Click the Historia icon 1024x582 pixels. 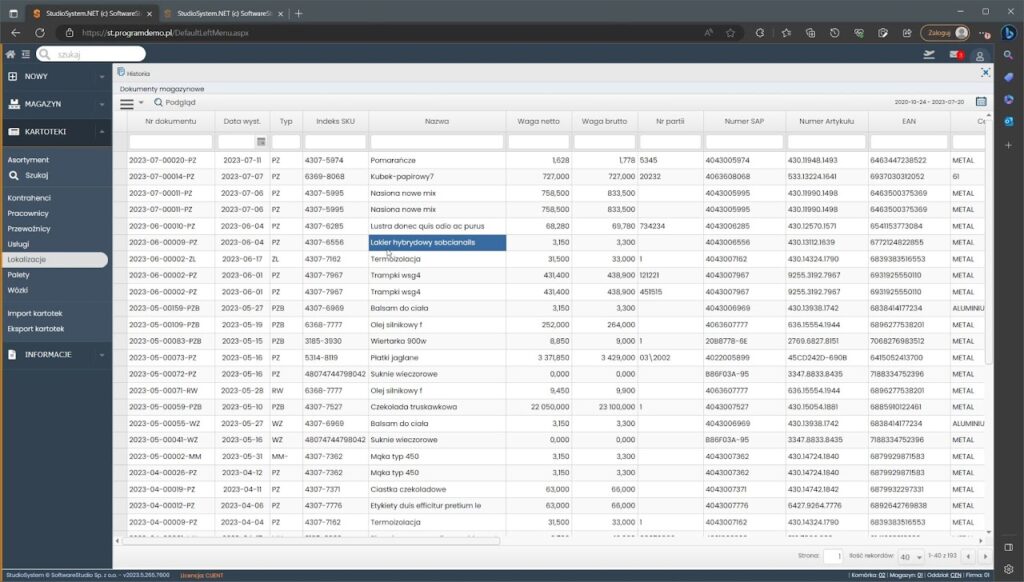coord(121,73)
